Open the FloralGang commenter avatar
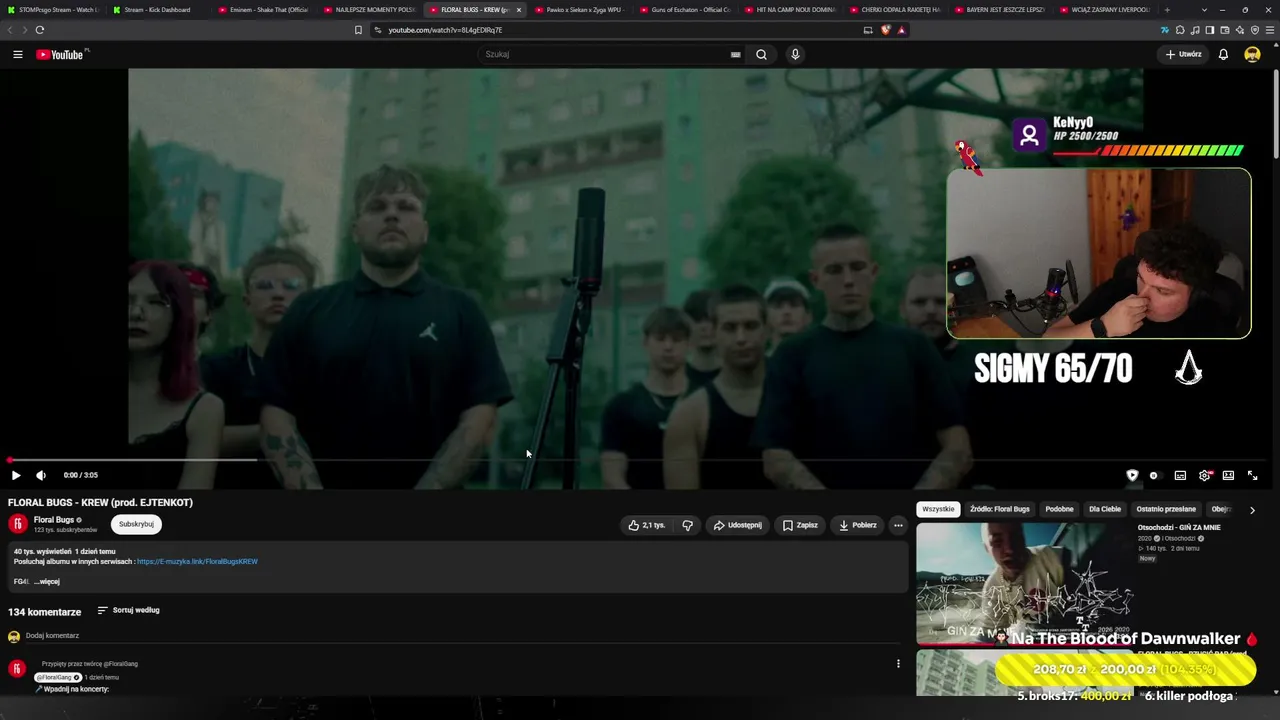 point(16,668)
